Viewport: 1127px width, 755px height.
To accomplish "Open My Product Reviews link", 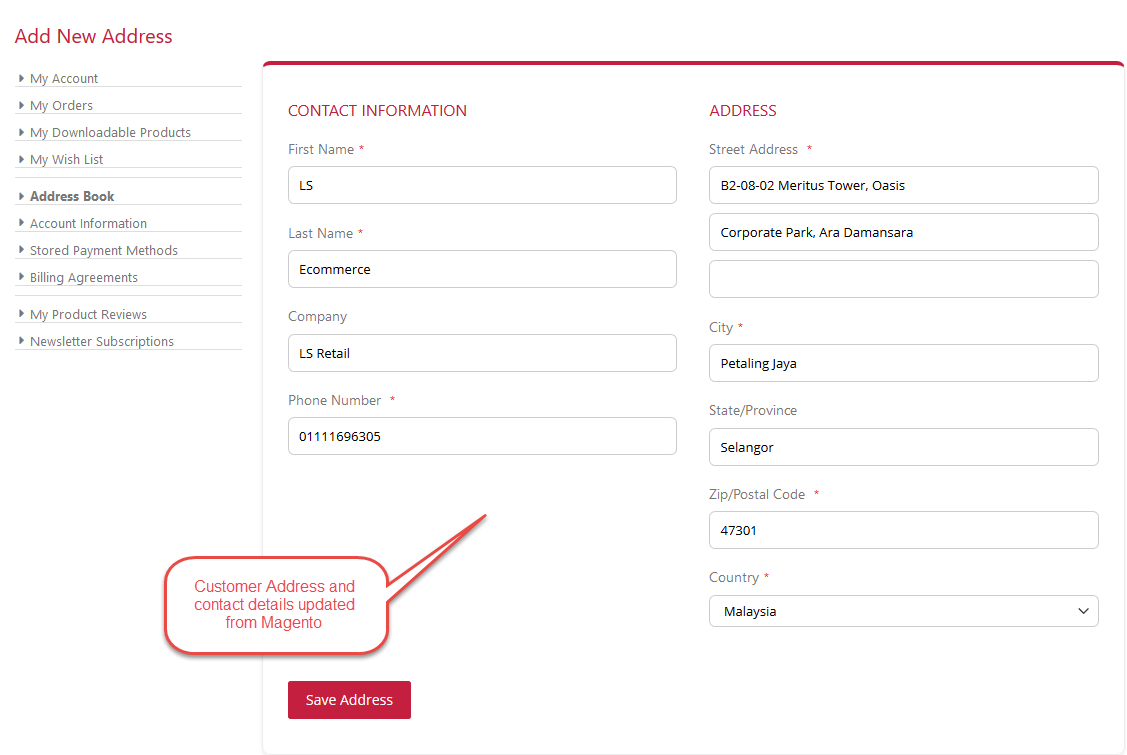I will 88,315.
